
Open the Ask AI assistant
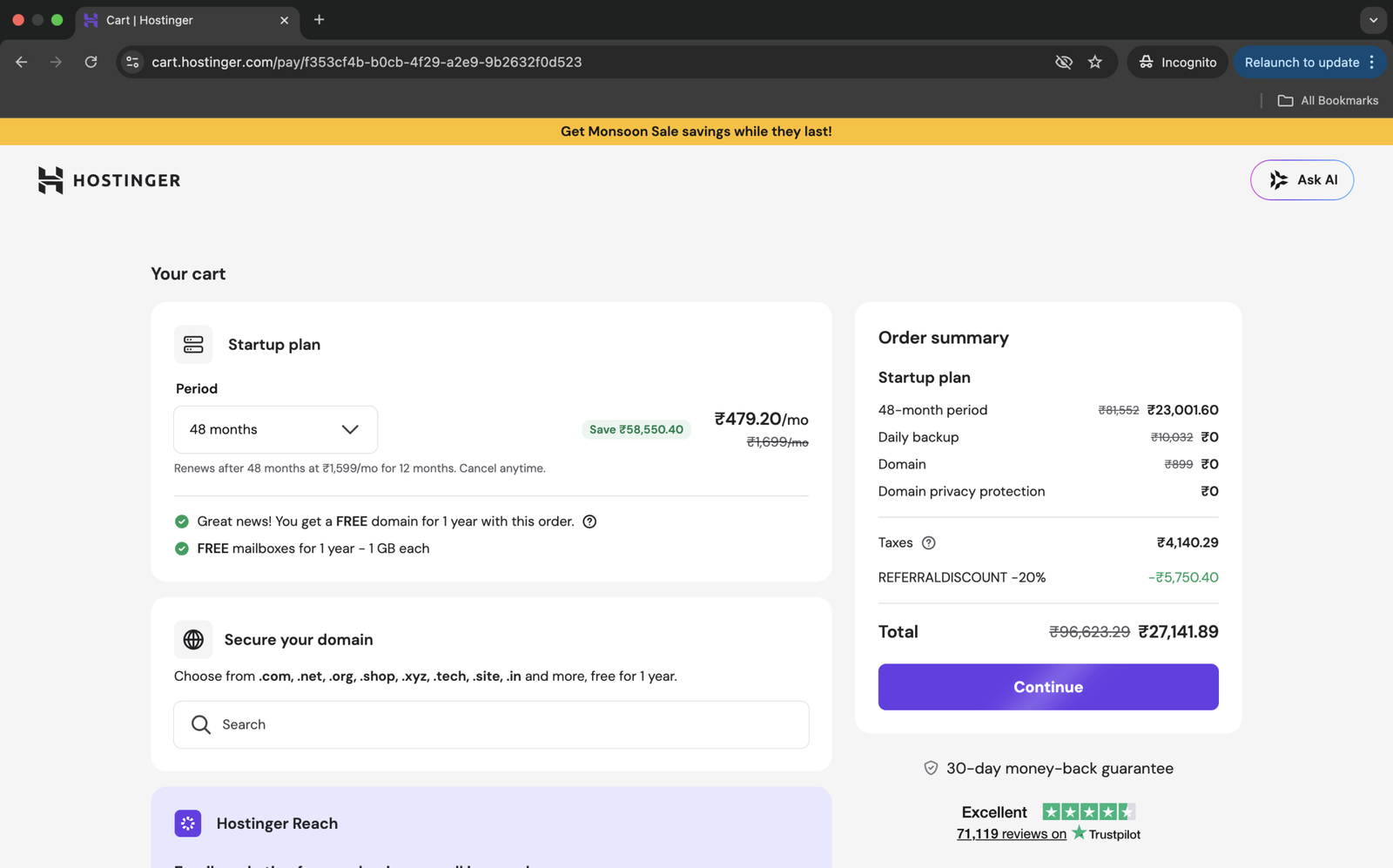click(x=1302, y=180)
